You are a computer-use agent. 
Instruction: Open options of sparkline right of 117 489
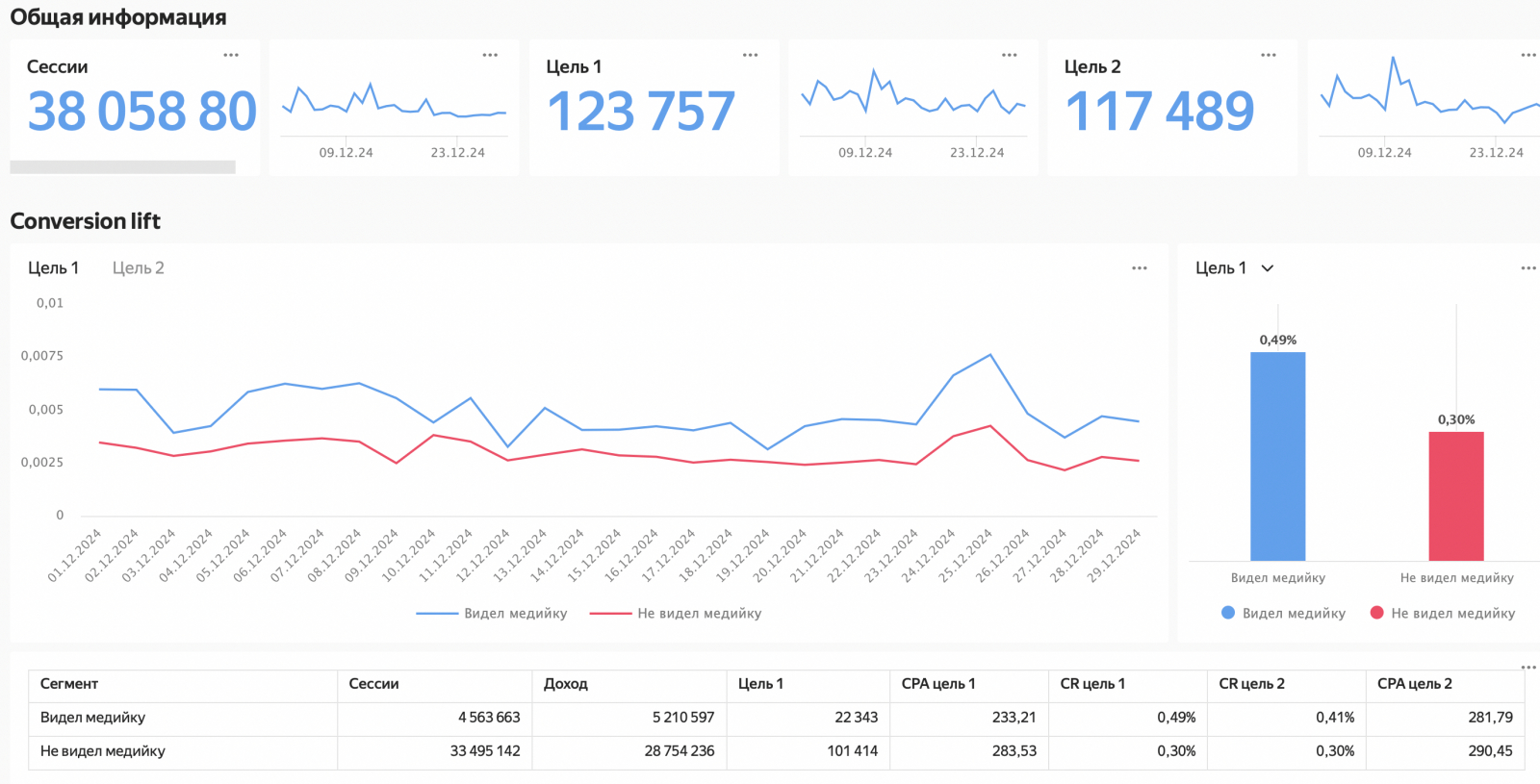(1528, 55)
